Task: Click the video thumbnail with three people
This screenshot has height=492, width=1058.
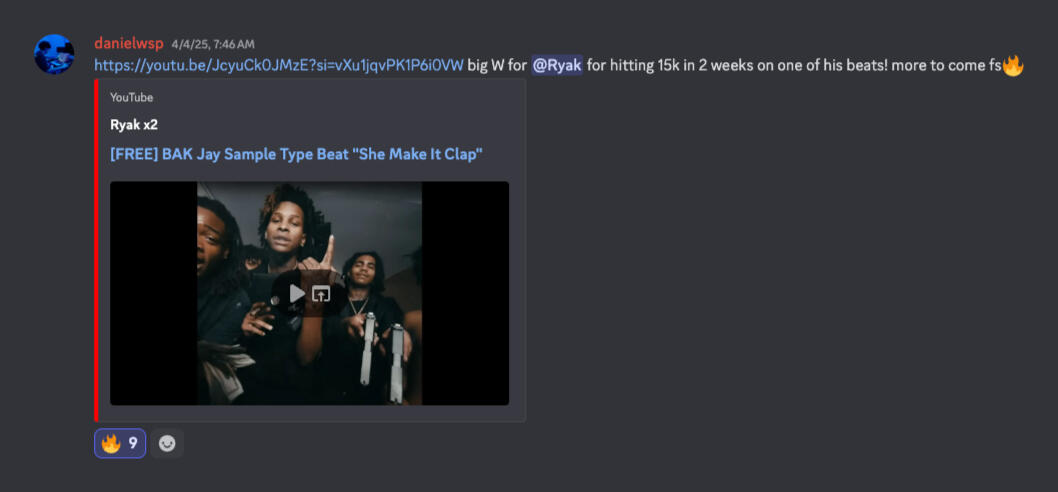Action: [x=310, y=293]
